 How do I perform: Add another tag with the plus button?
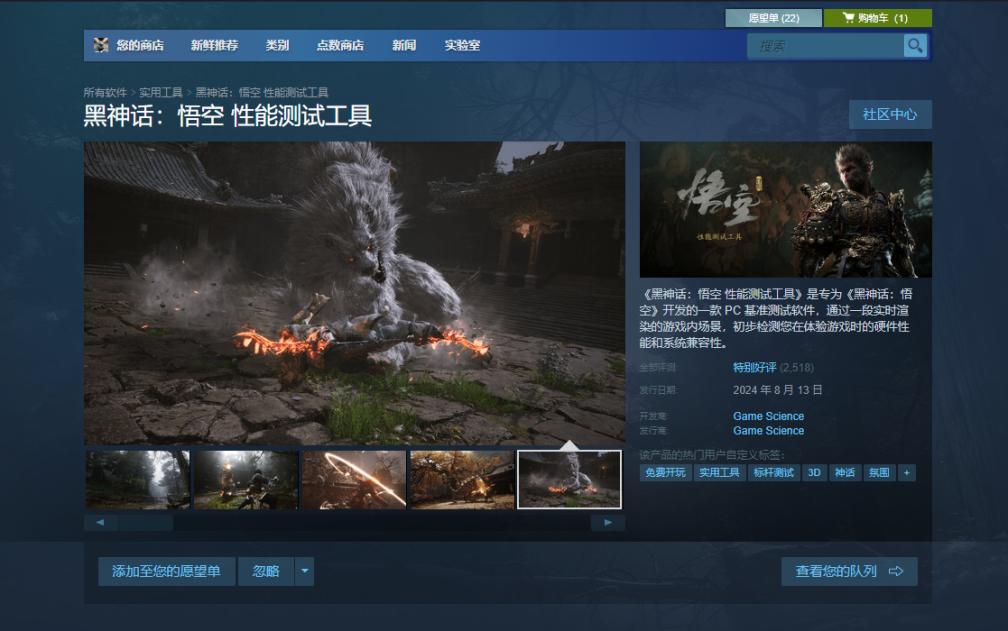point(906,473)
